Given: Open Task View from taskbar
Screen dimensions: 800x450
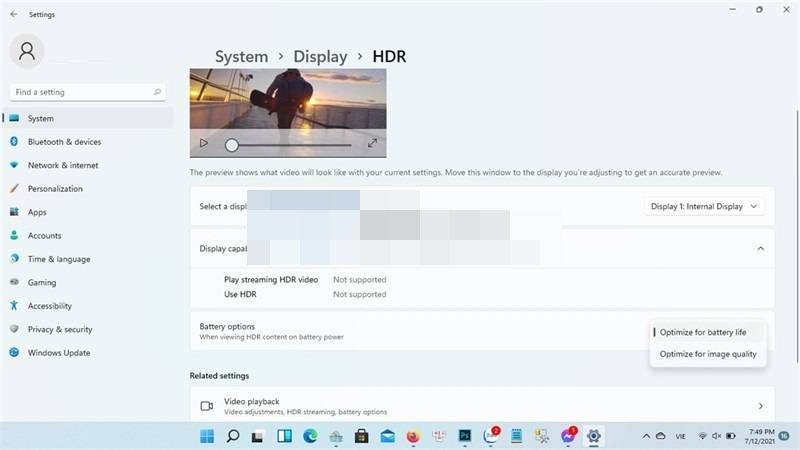Looking at the screenshot, I should [258, 436].
